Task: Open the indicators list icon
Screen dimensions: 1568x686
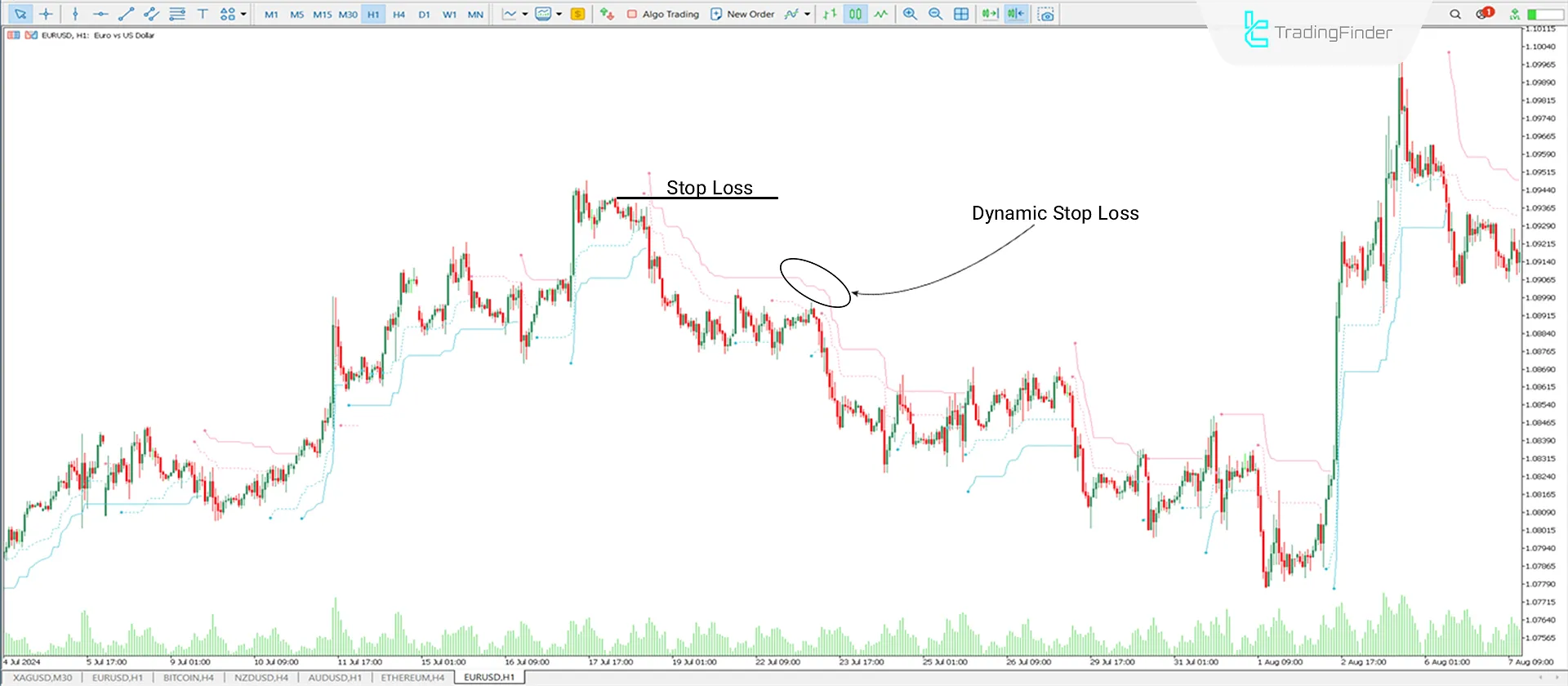Action: point(791,14)
